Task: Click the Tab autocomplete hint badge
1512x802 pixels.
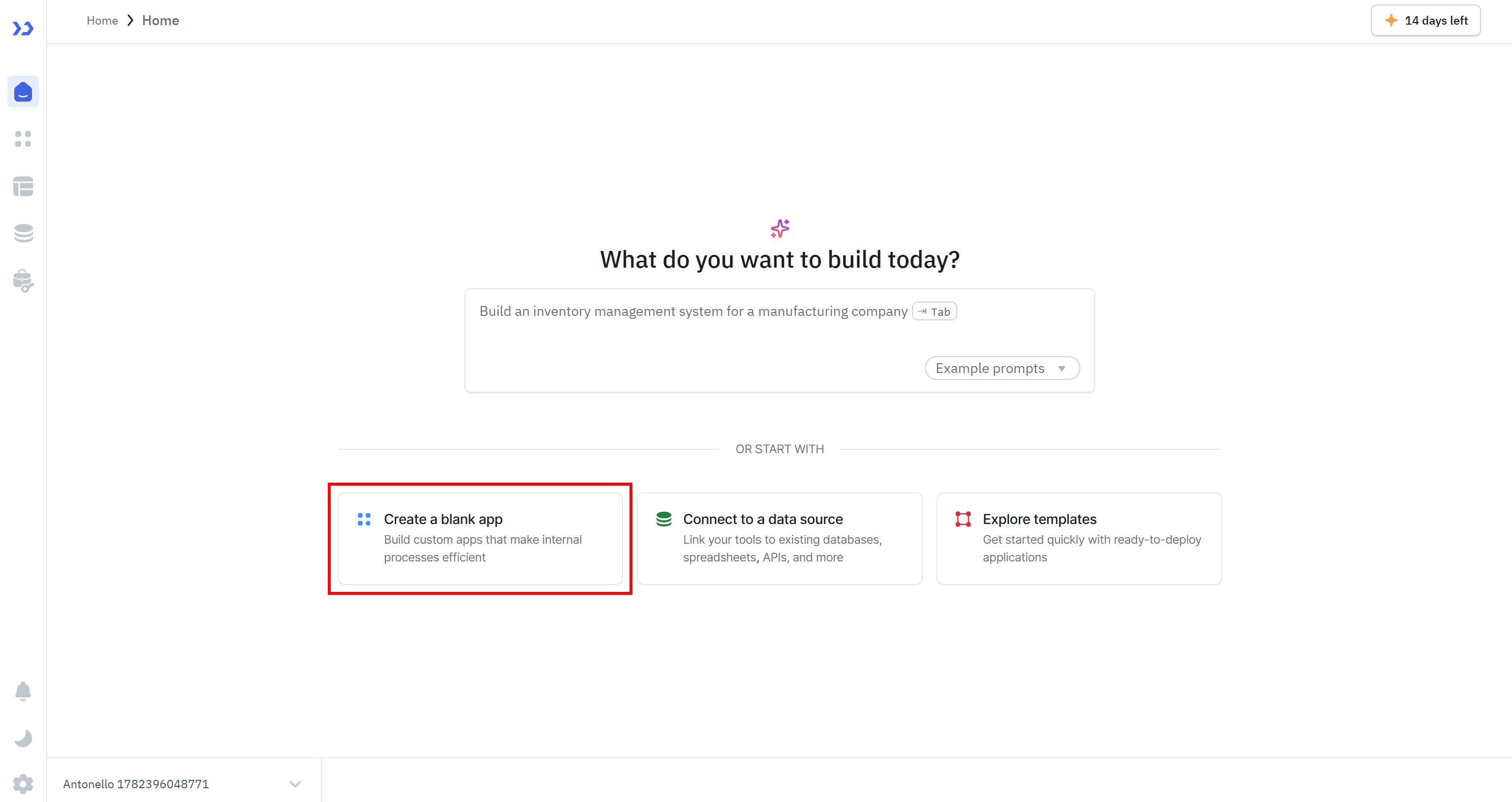Action: point(935,311)
